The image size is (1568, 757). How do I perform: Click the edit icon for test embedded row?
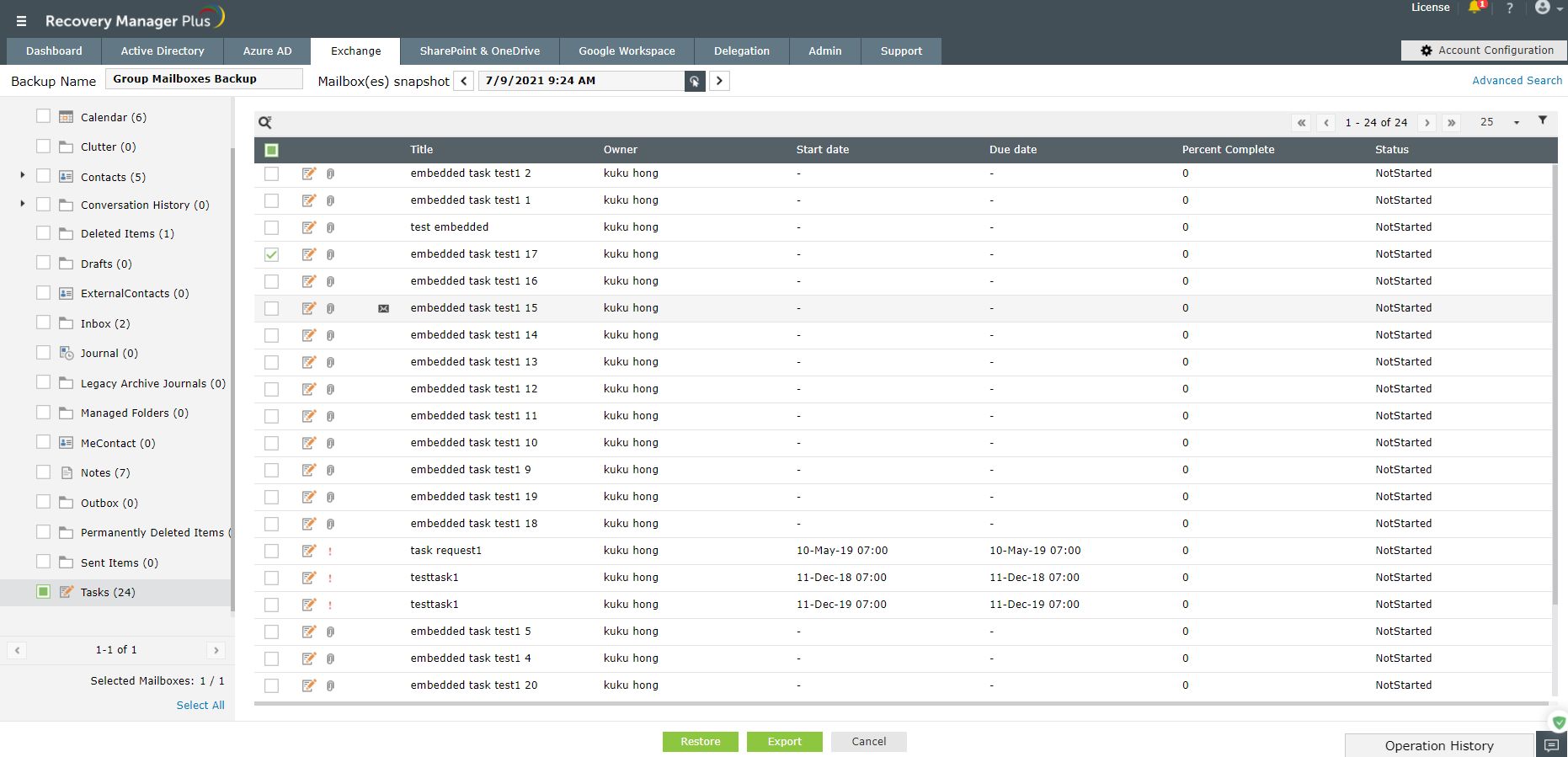pyautogui.click(x=309, y=227)
